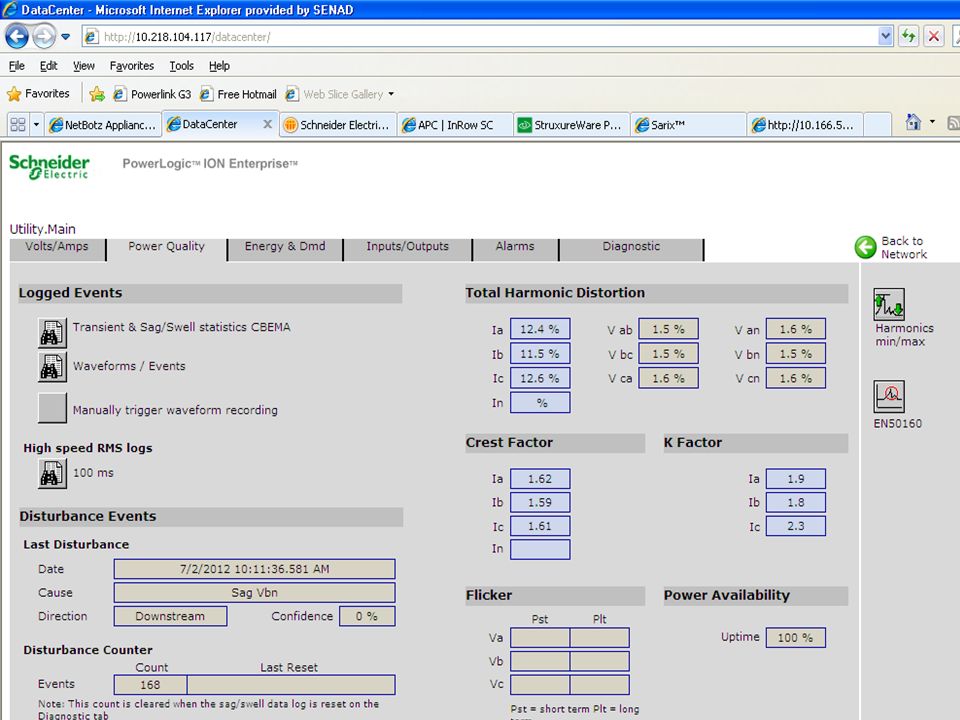Switch to the StruxureWare browser tab
This screenshot has width=960, height=720.
coord(571,125)
